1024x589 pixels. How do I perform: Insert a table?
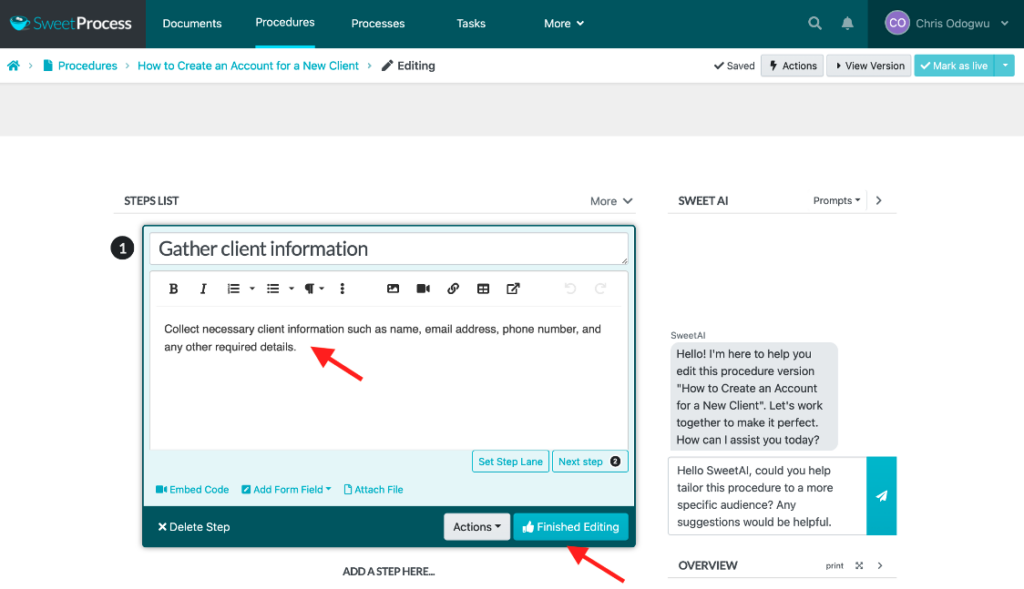click(x=483, y=289)
